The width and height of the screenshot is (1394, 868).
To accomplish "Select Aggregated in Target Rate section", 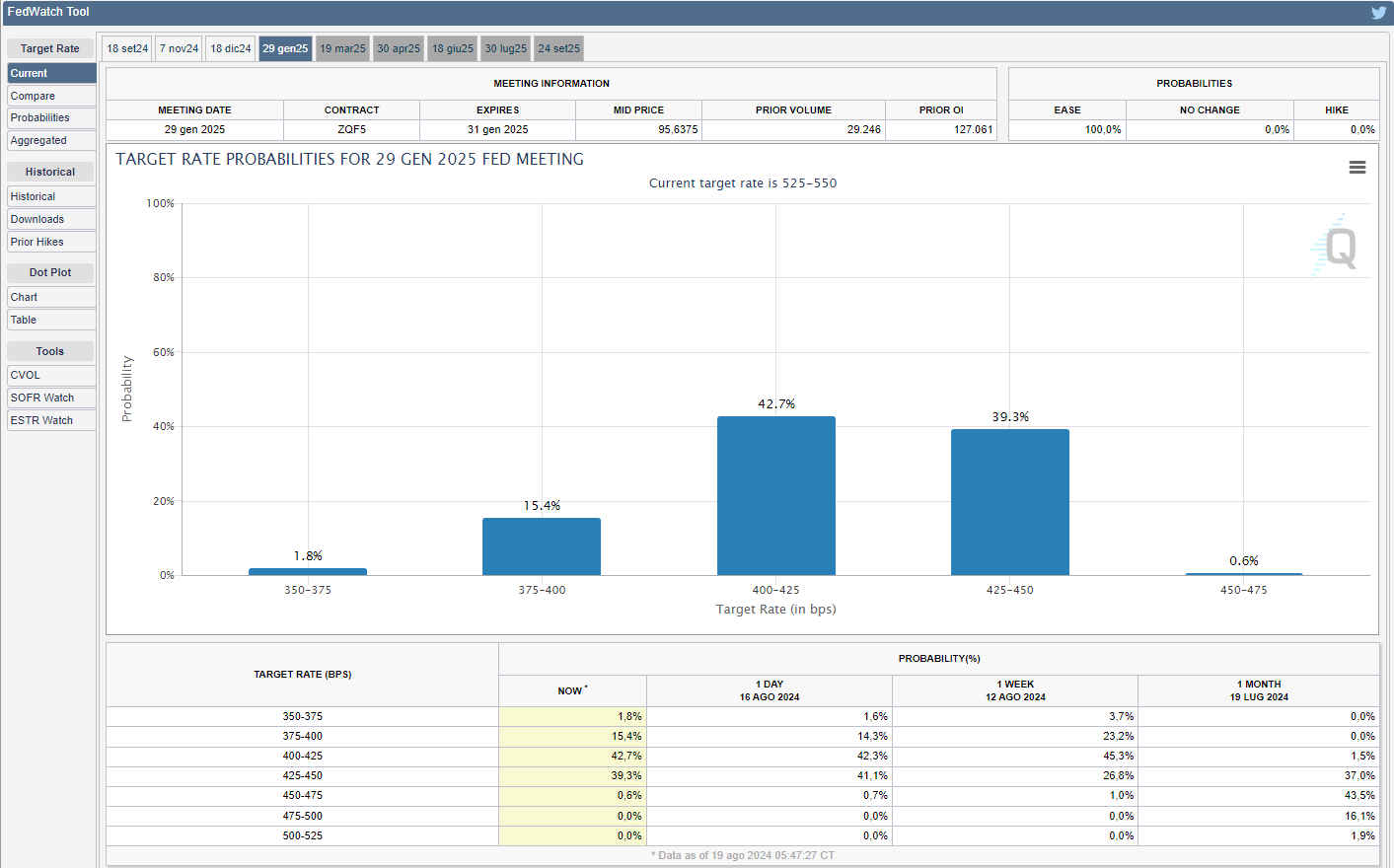I will pyautogui.click(x=51, y=141).
